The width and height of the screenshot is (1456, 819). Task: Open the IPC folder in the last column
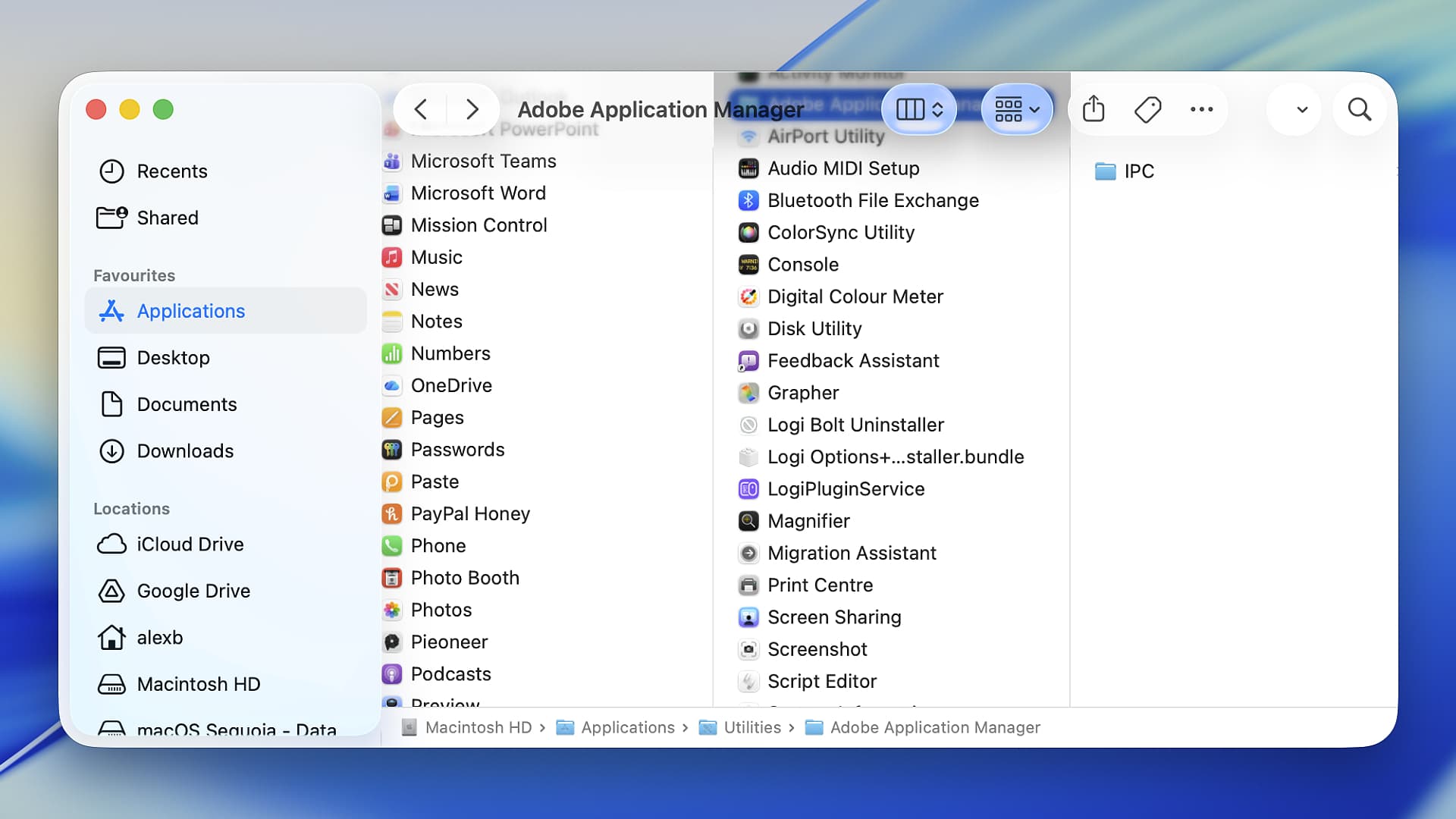(x=1137, y=171)
